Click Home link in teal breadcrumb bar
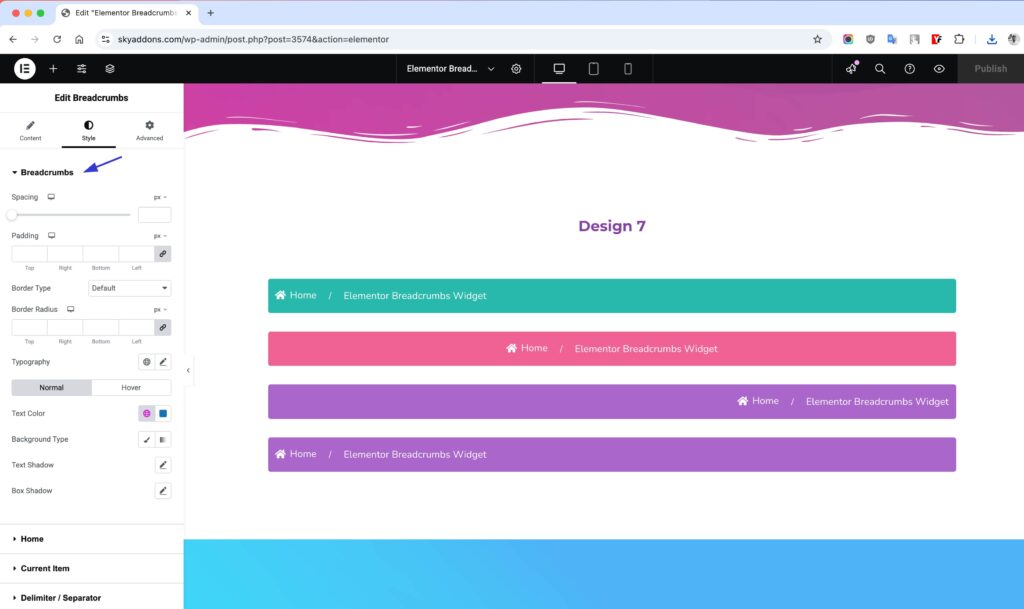 point(296,295)
